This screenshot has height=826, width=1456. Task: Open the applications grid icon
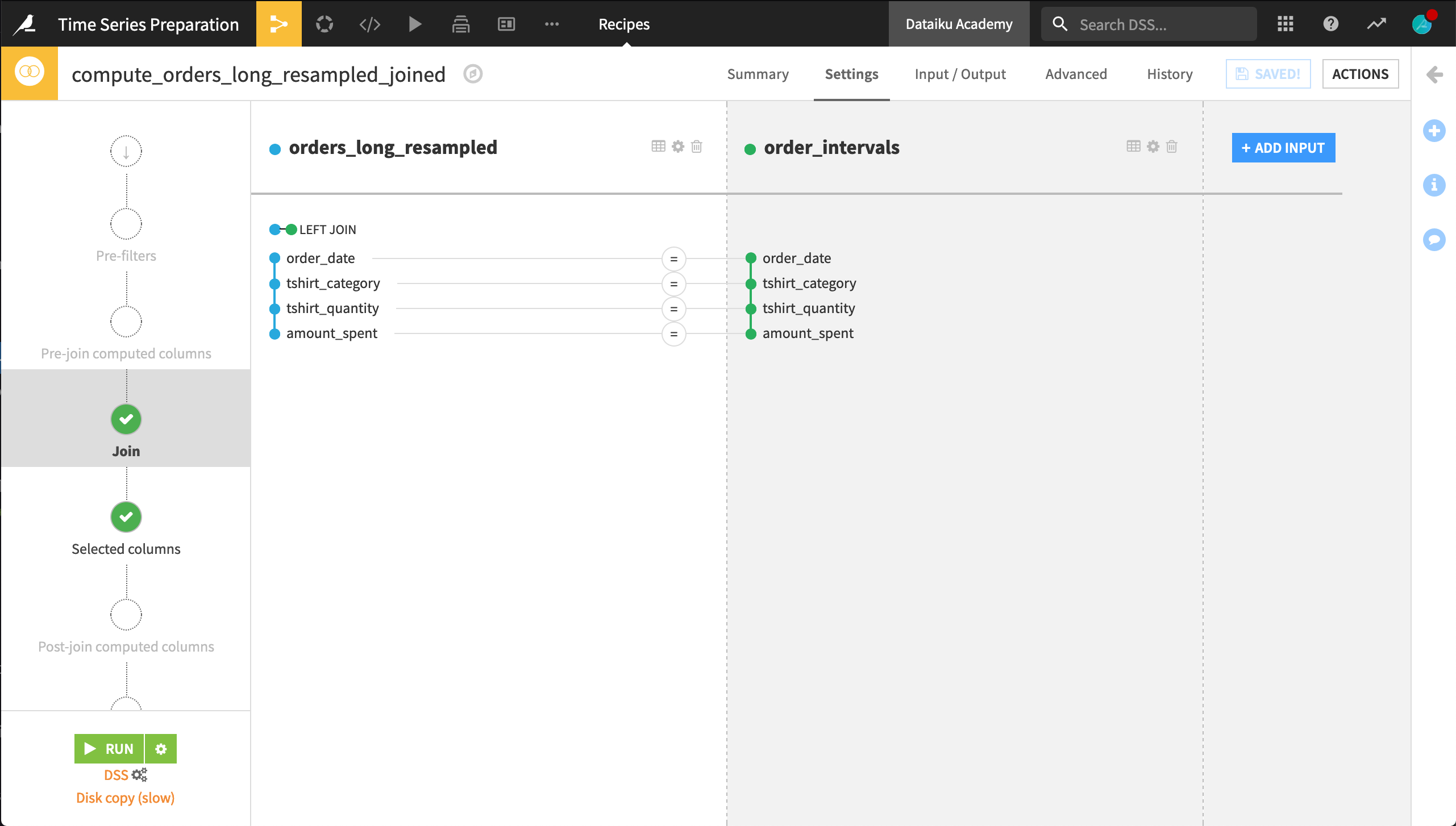[1286, 24]
